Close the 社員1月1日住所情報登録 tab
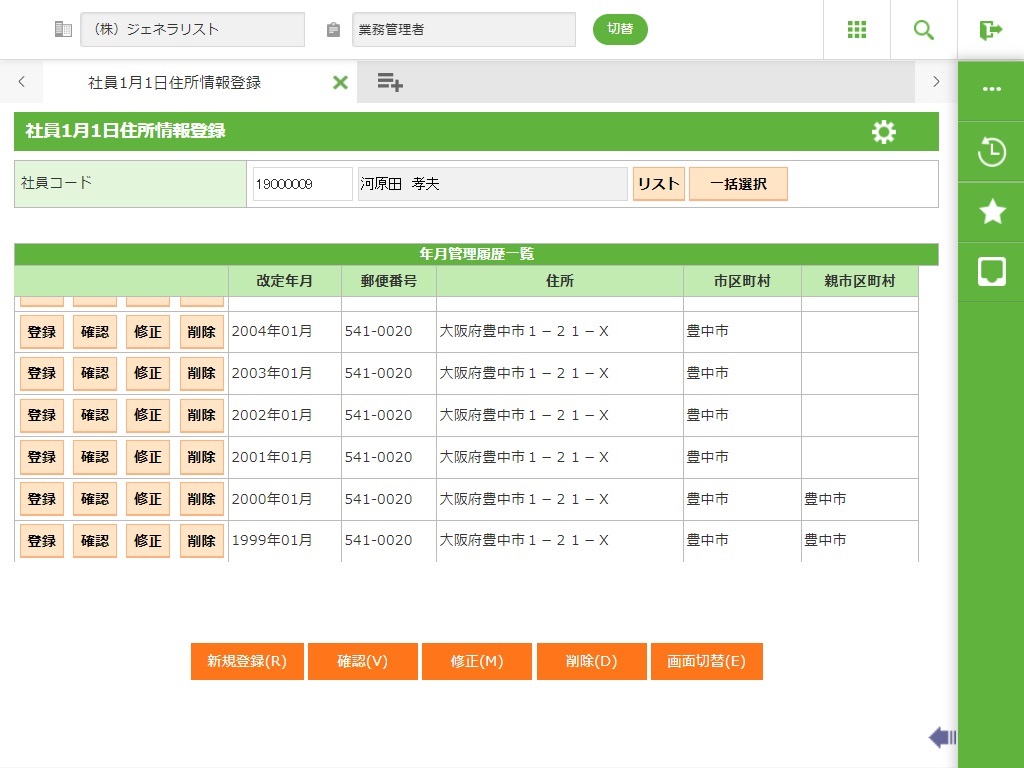This screenshot has height=768, width=1024. [340, 83]
